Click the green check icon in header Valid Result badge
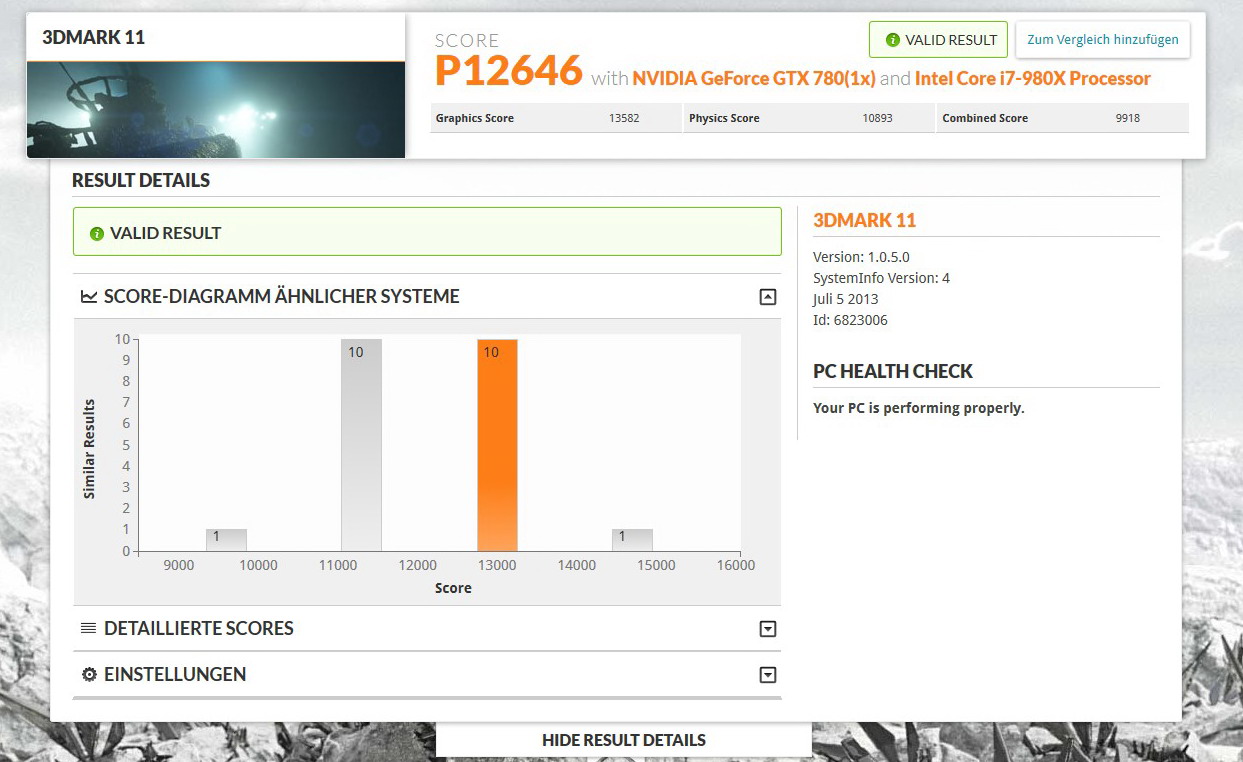 click(892, 40)
